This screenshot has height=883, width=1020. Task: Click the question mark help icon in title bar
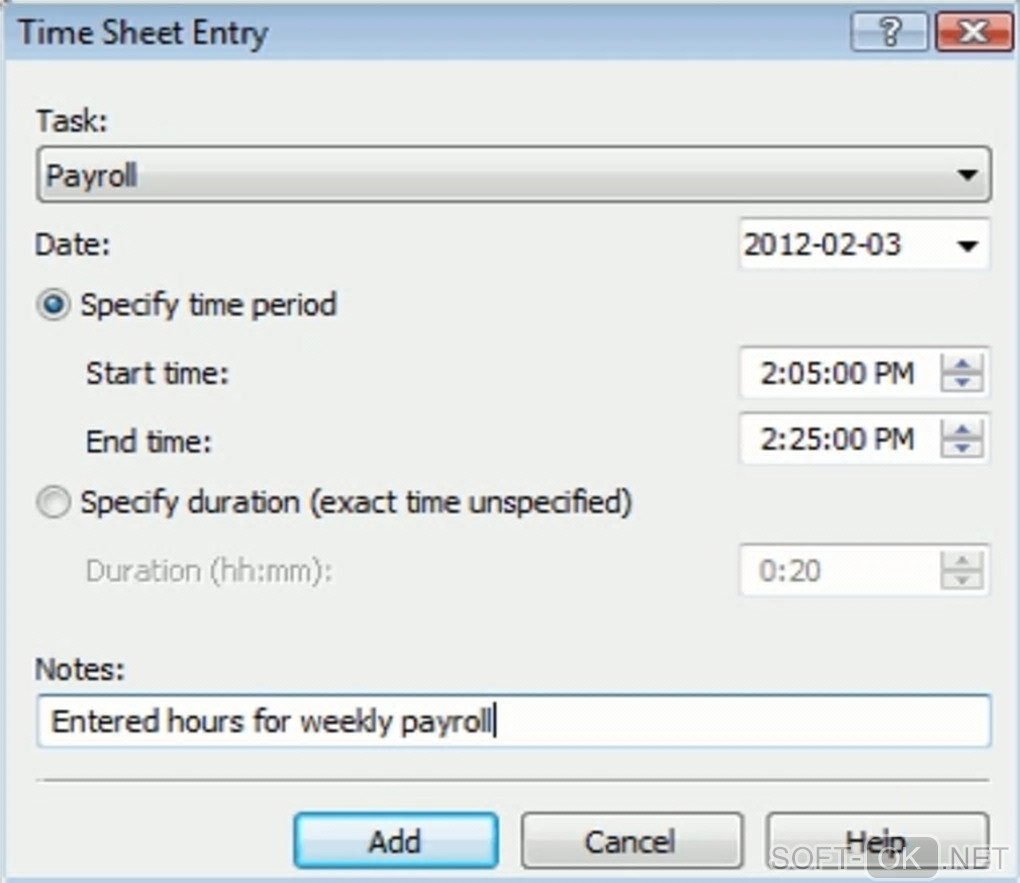(889, 33)
